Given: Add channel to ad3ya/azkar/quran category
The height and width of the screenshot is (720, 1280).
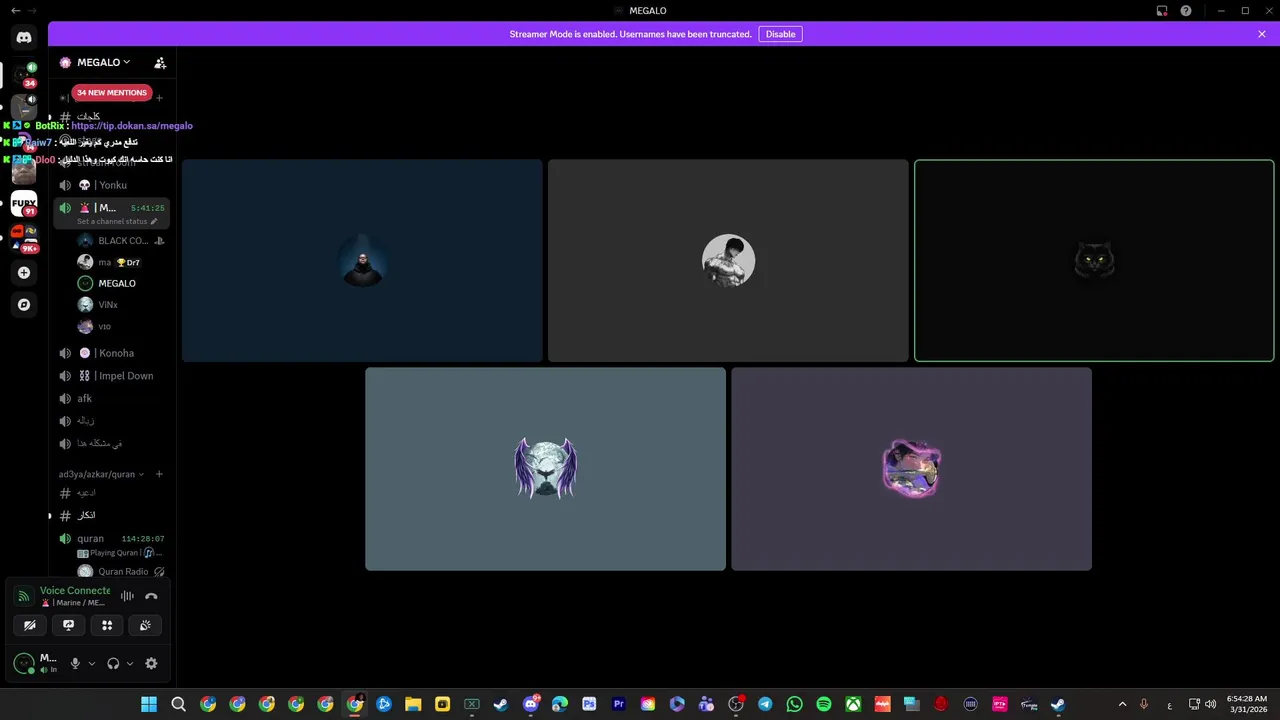Looking at the screenshot, I should (x=159, y=474).
